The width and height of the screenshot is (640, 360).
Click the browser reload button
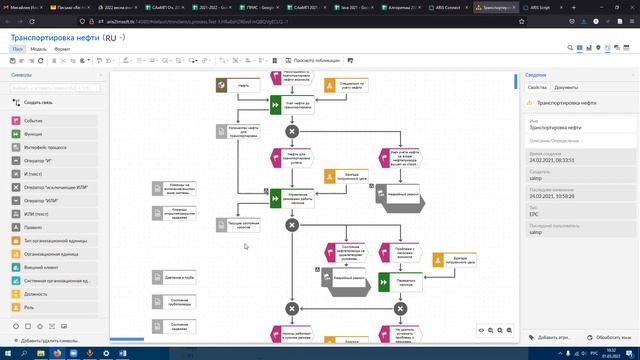[x=32, y=21]
